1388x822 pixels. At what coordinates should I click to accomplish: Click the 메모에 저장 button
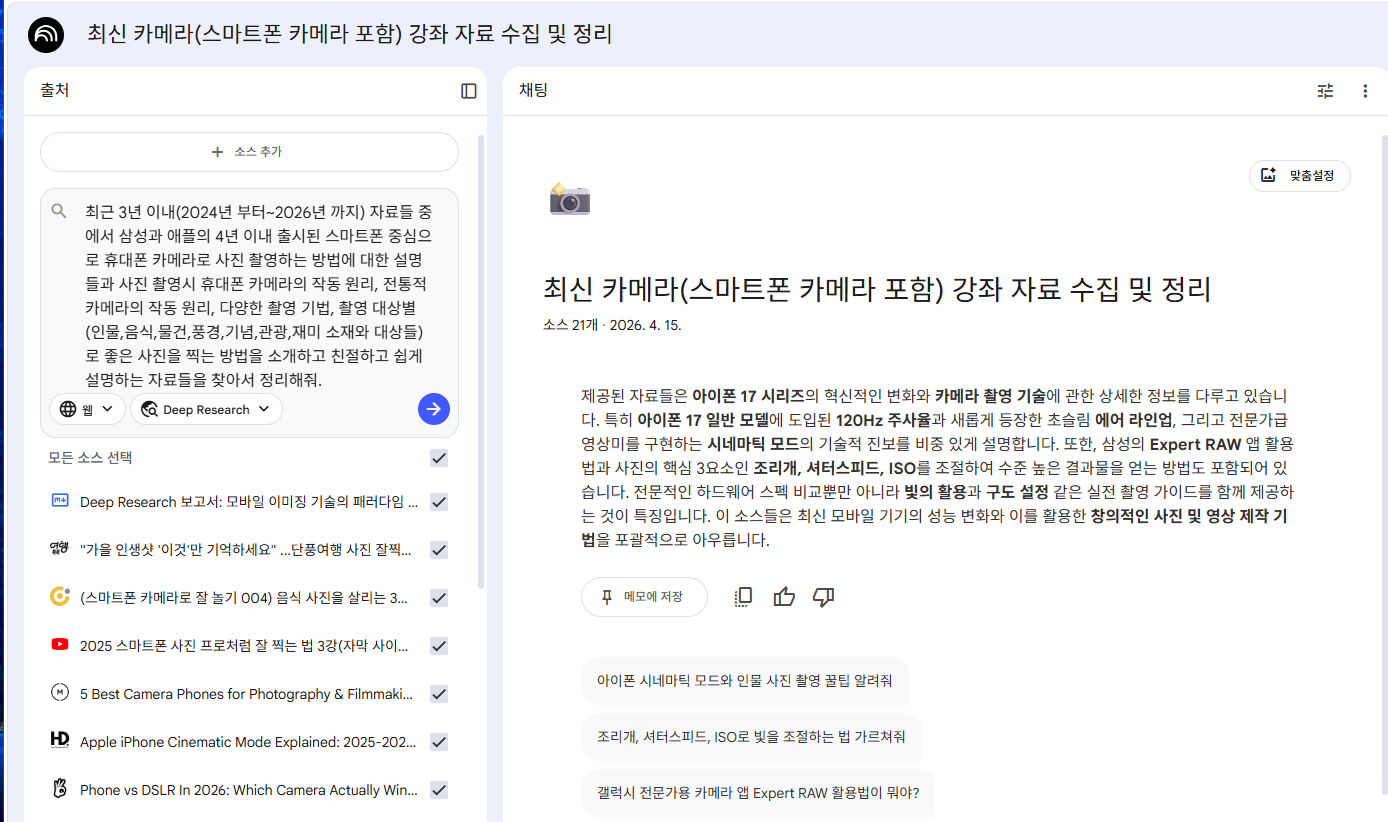click(x=643, y=597)
